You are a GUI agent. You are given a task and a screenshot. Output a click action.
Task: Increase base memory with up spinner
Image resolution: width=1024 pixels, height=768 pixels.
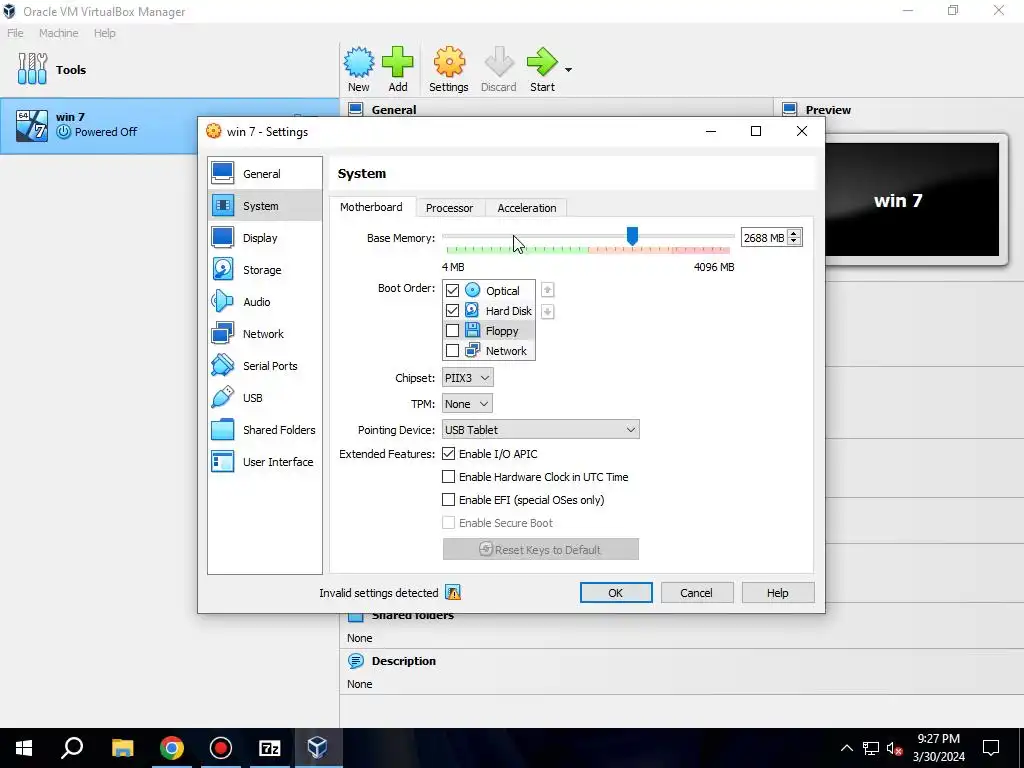coord(794,234)
